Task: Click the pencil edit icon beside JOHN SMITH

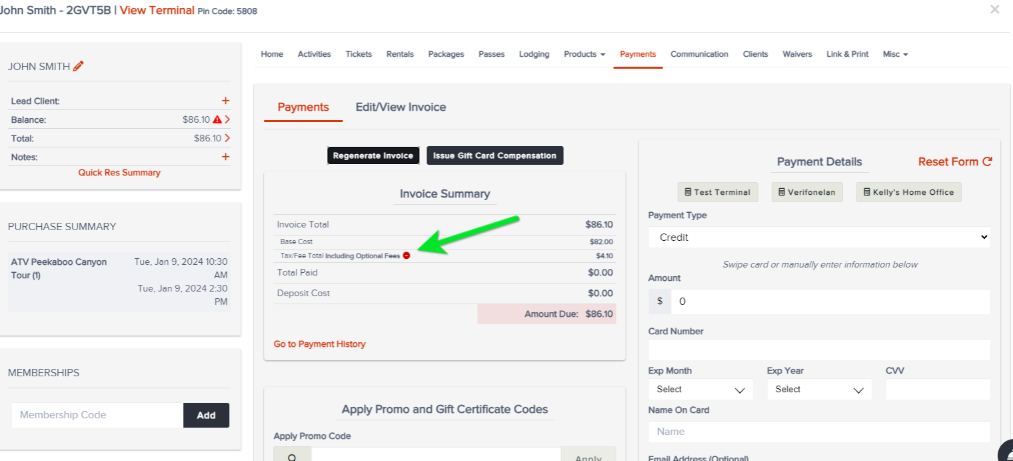Action: pos(78,66)
